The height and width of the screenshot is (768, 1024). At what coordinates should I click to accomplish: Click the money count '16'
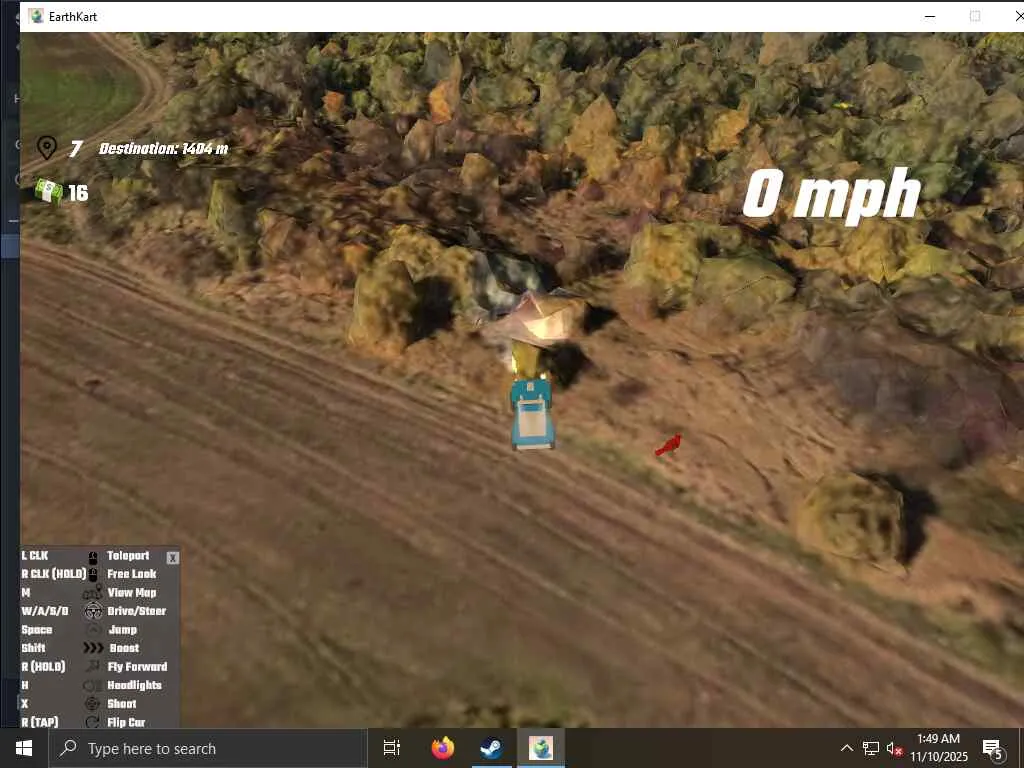point(78,193)
